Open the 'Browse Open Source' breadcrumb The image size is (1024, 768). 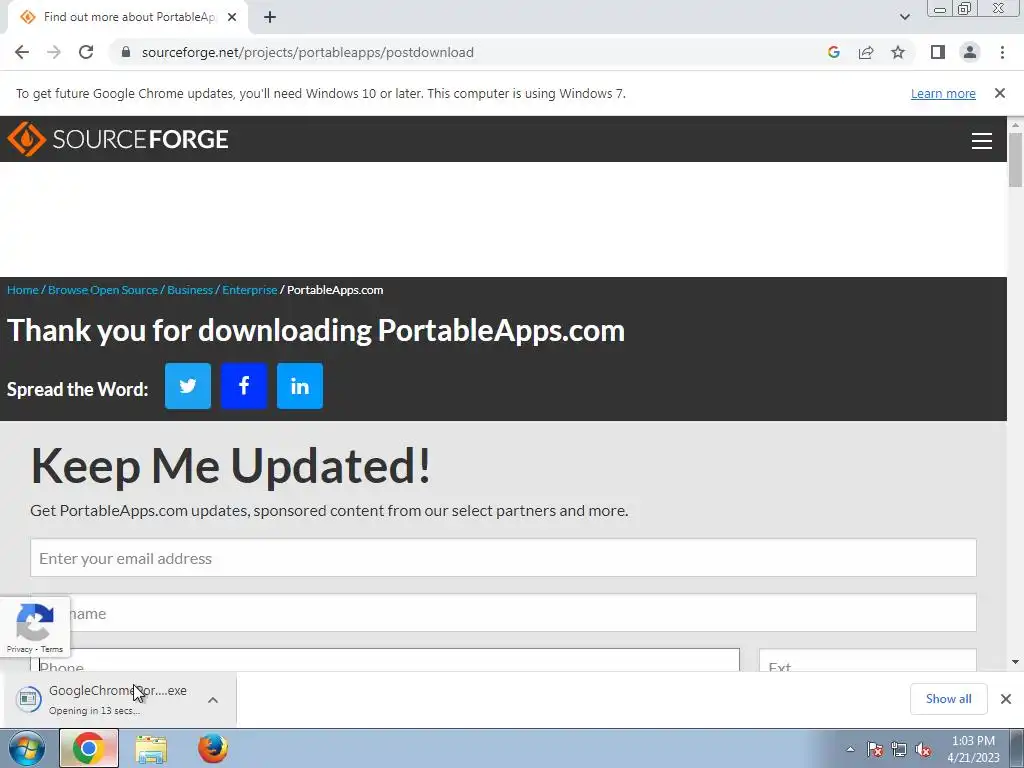point(103,290)
